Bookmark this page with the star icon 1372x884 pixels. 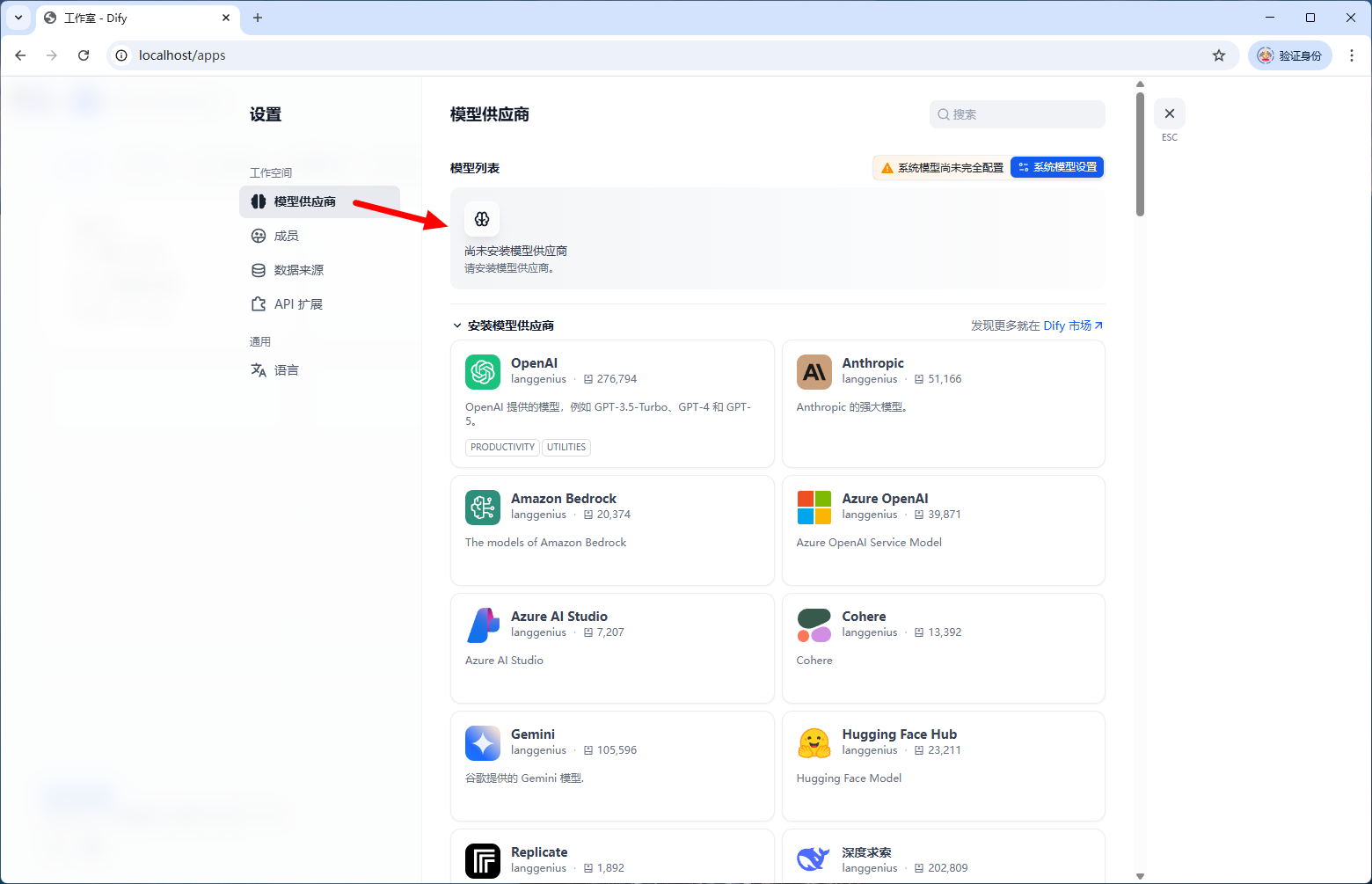click(x=1219, y=55)
